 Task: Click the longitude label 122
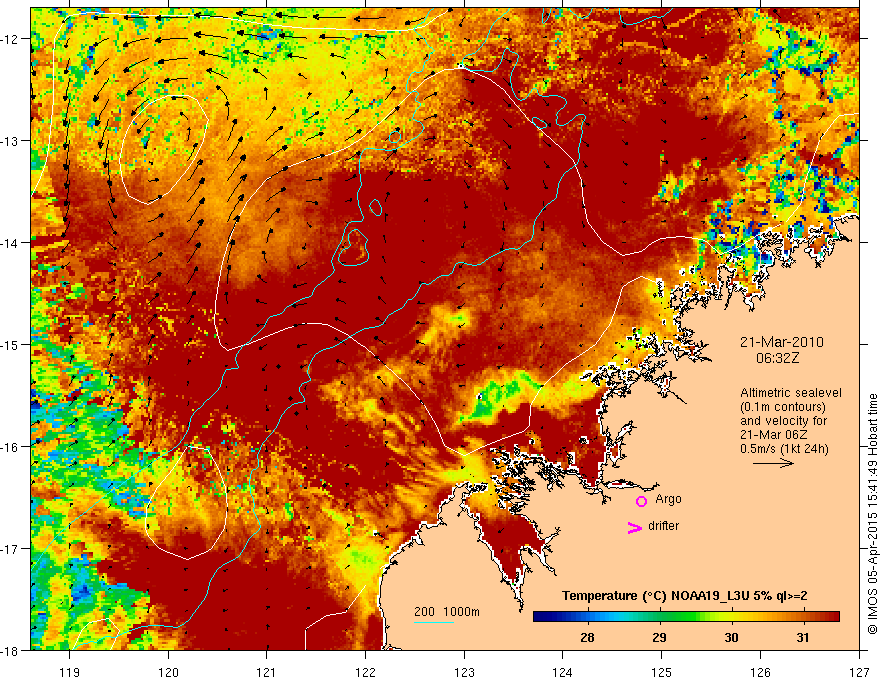pos(365,672)
